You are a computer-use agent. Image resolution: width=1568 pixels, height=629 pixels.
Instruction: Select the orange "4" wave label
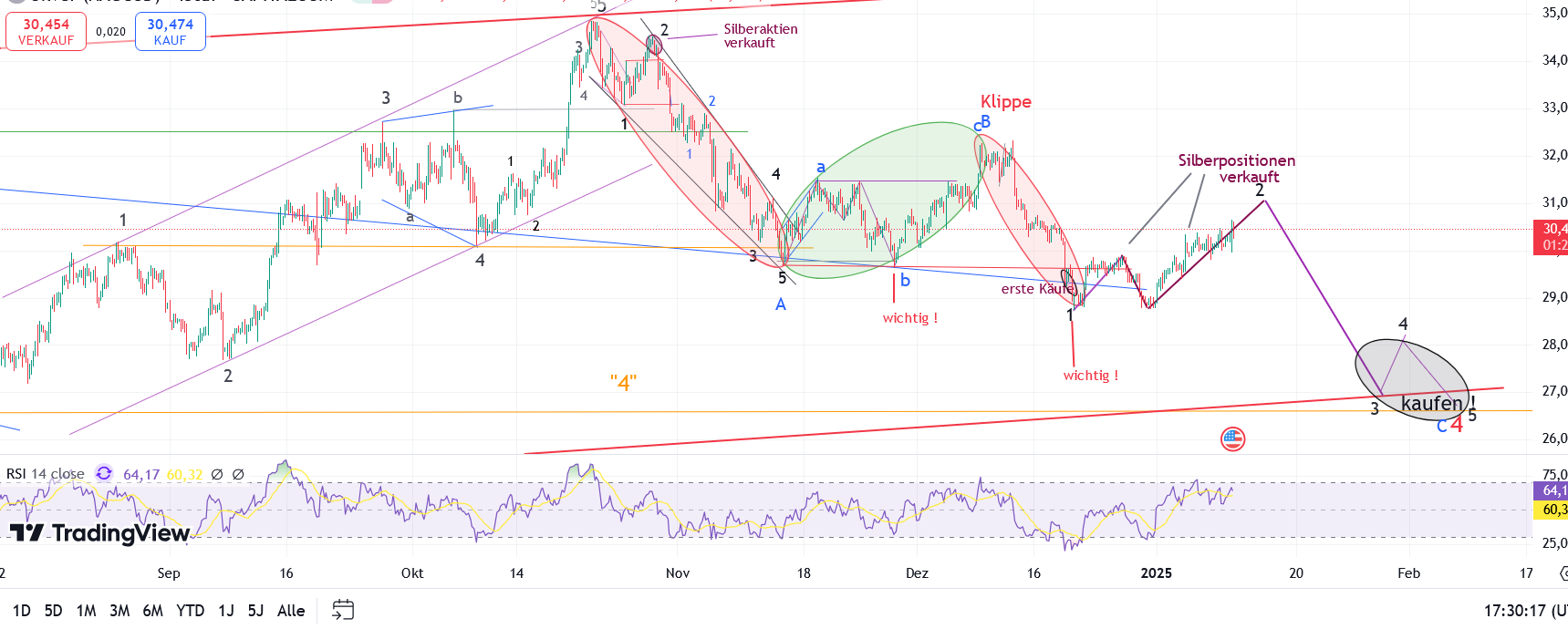(x=624, y=383)
